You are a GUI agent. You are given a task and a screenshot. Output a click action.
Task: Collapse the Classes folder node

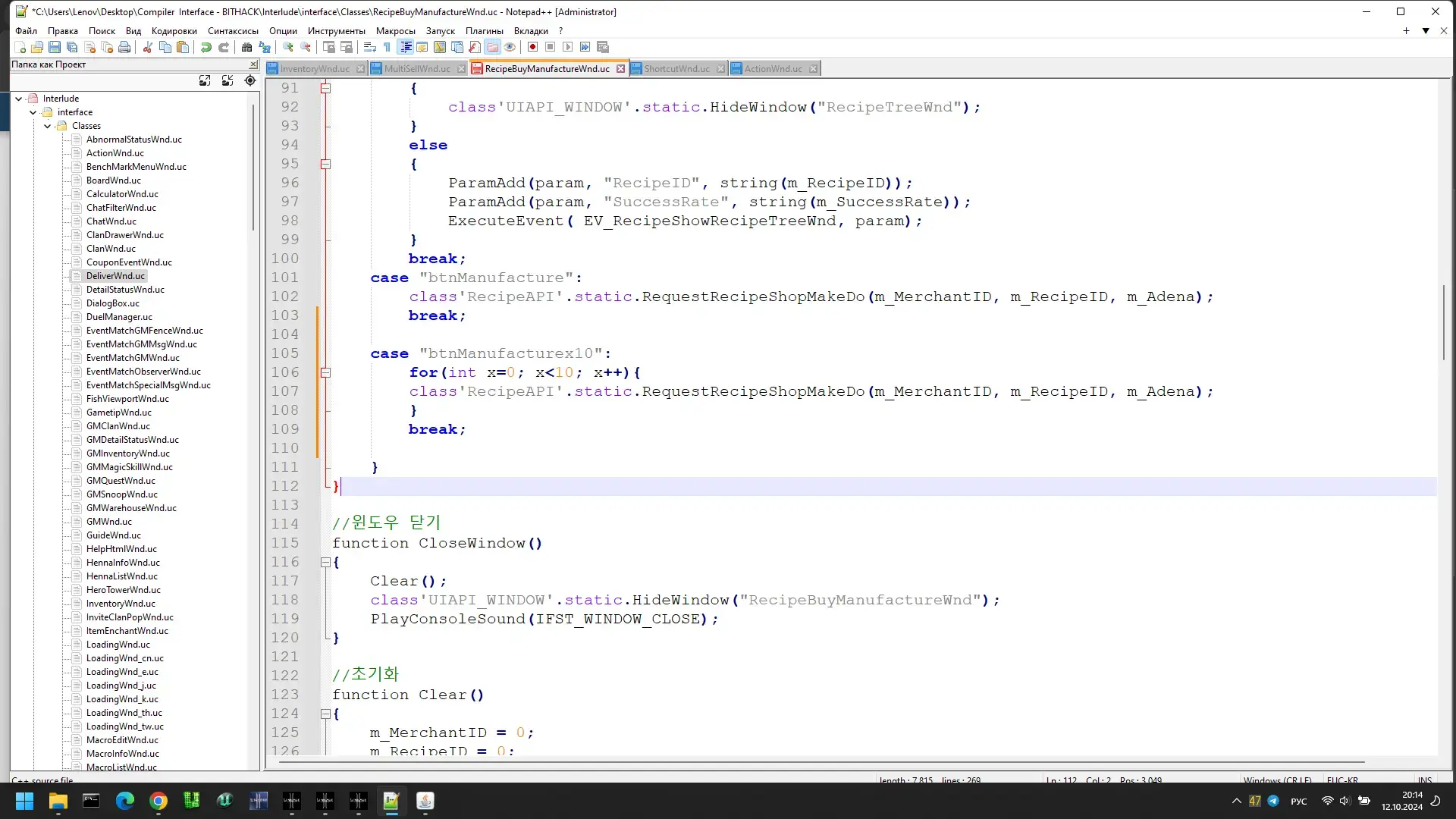tap(48, 126)
